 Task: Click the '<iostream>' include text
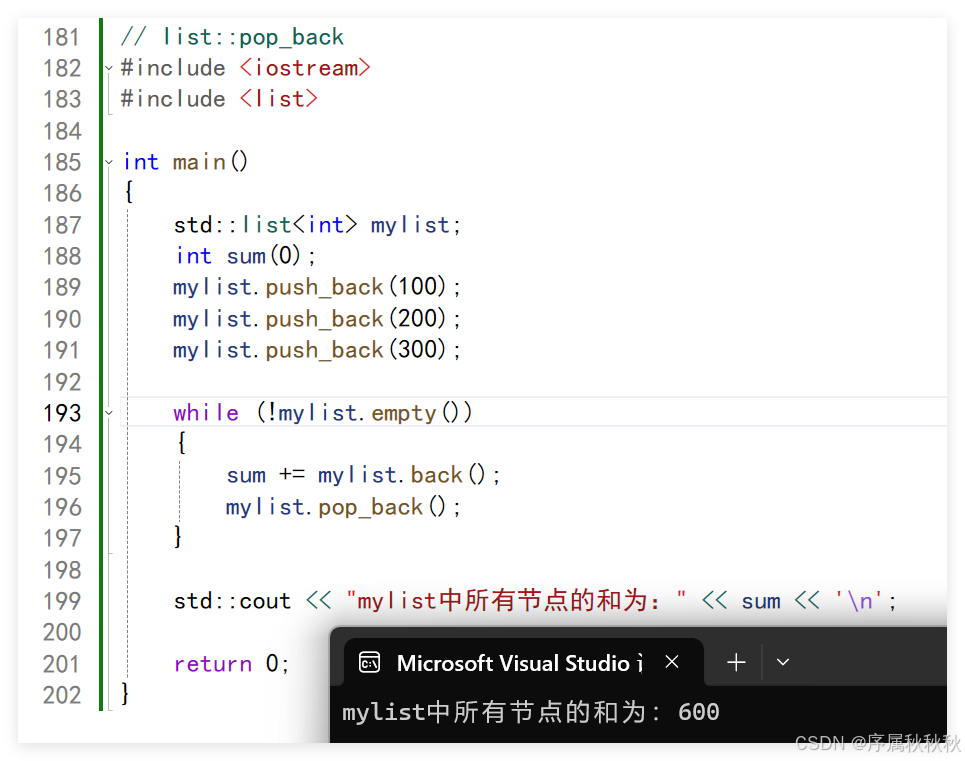[305, 68]
